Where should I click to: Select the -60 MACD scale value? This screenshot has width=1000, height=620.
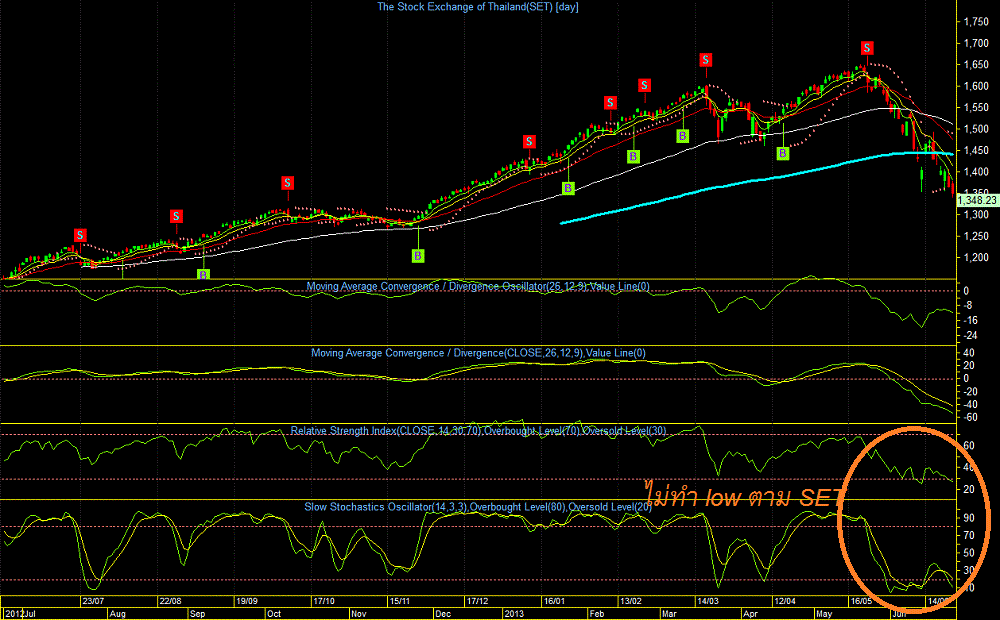coord(969,418)
